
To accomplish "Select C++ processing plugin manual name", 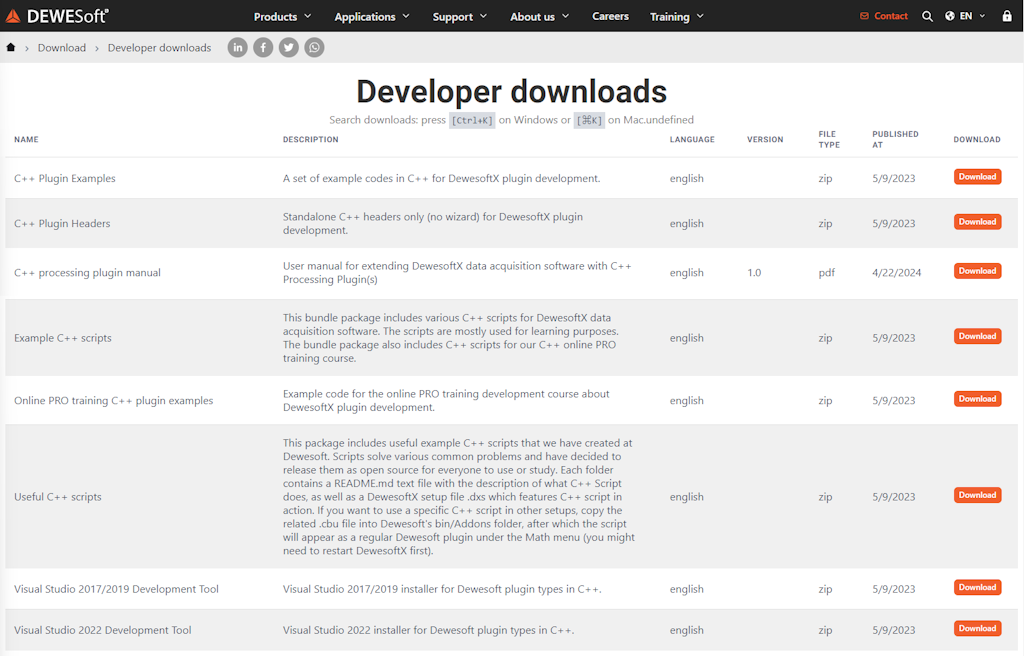I will click(x=87, y=272).
